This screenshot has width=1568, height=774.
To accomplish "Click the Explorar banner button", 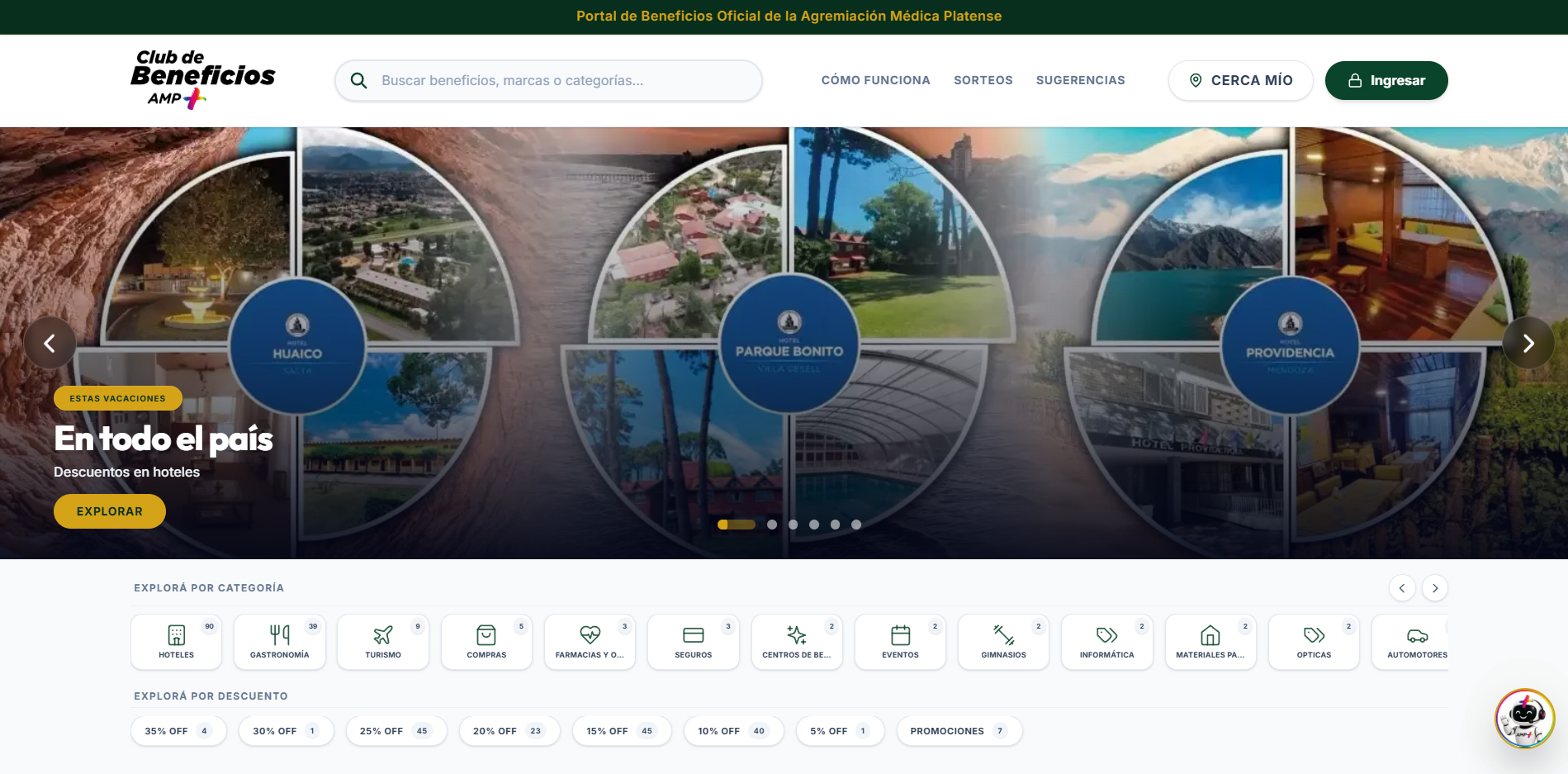I will coord(110,511).
